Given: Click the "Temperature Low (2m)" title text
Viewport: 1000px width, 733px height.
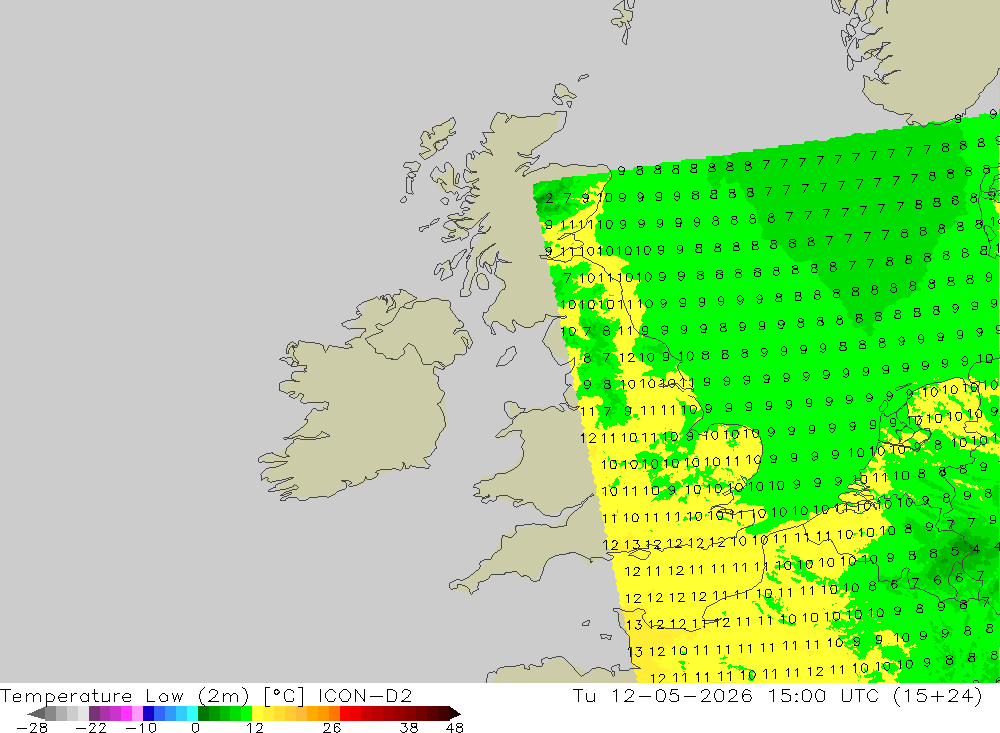Looking at the screenshot, I should [x=124, y=696].
